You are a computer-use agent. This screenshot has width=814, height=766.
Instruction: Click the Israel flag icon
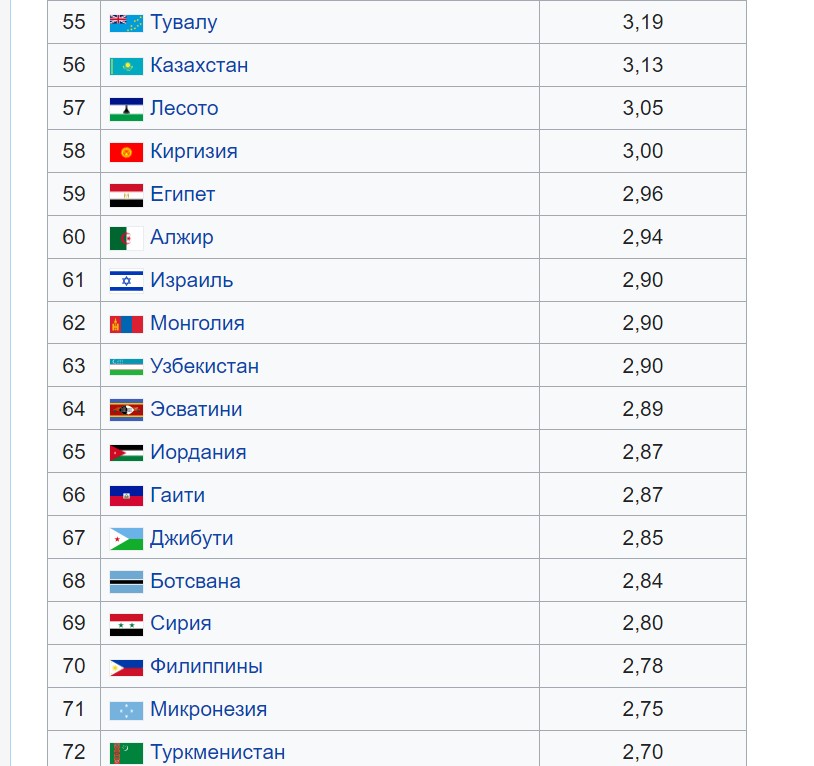(x=126, y=281)
